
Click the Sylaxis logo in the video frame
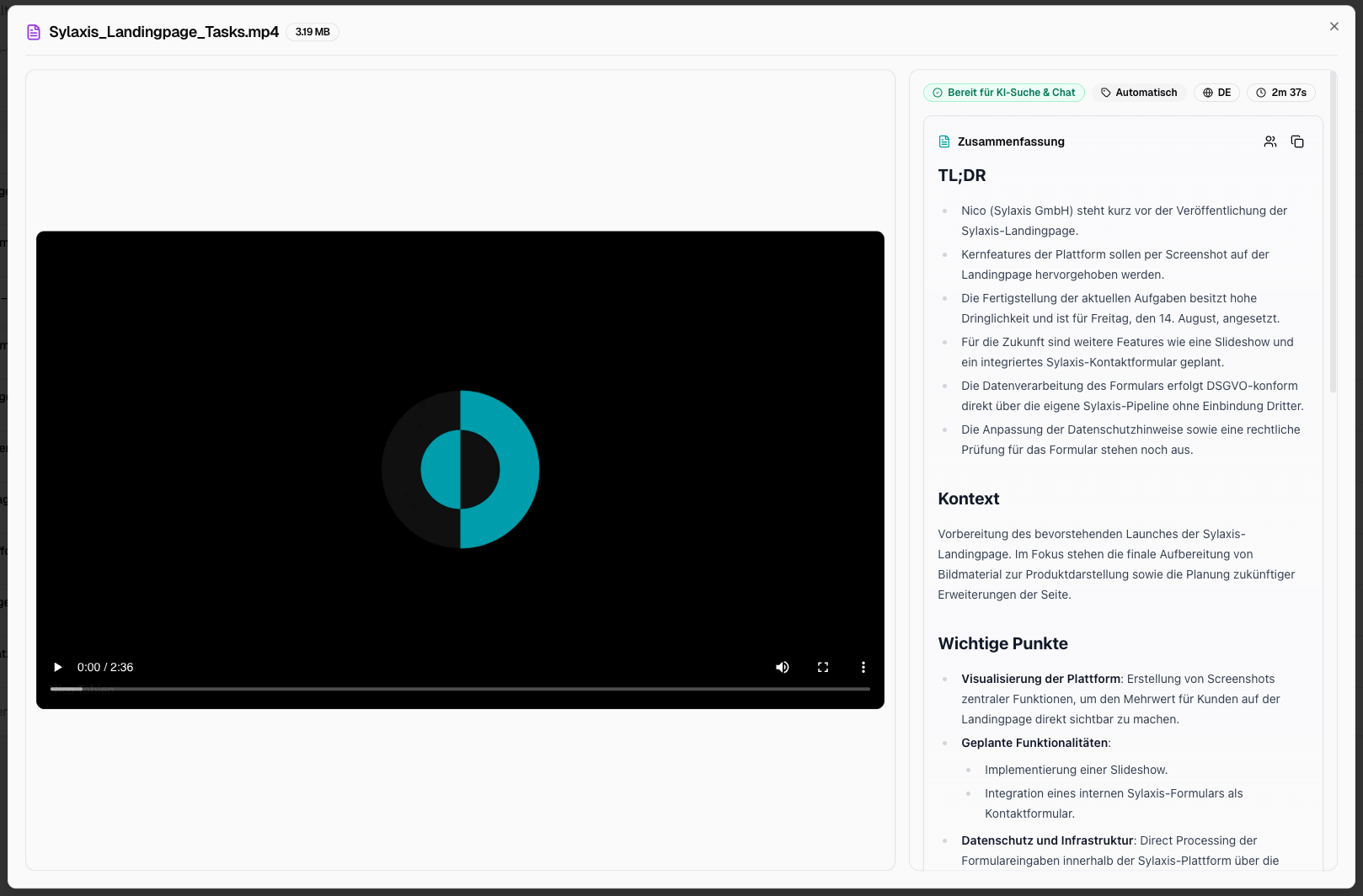click(460, 469)
